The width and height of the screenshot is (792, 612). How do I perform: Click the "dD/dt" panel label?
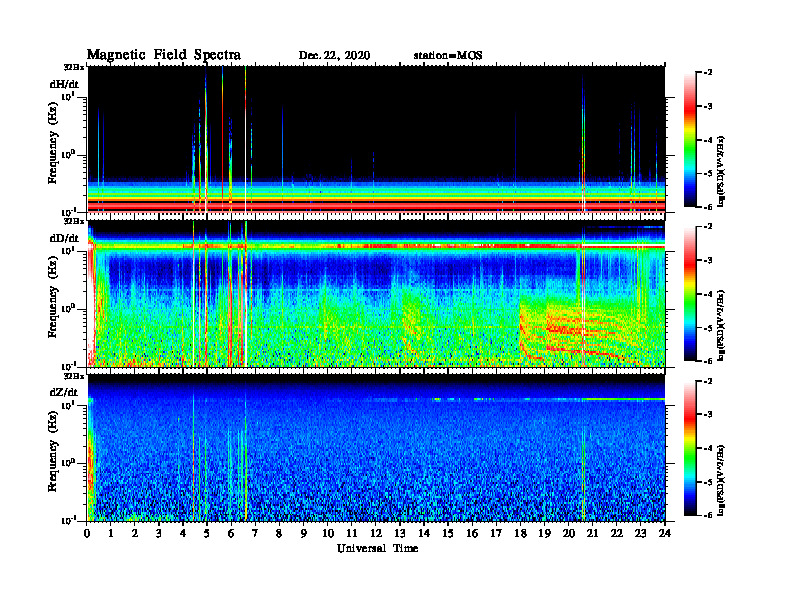(x=64, y=238)
